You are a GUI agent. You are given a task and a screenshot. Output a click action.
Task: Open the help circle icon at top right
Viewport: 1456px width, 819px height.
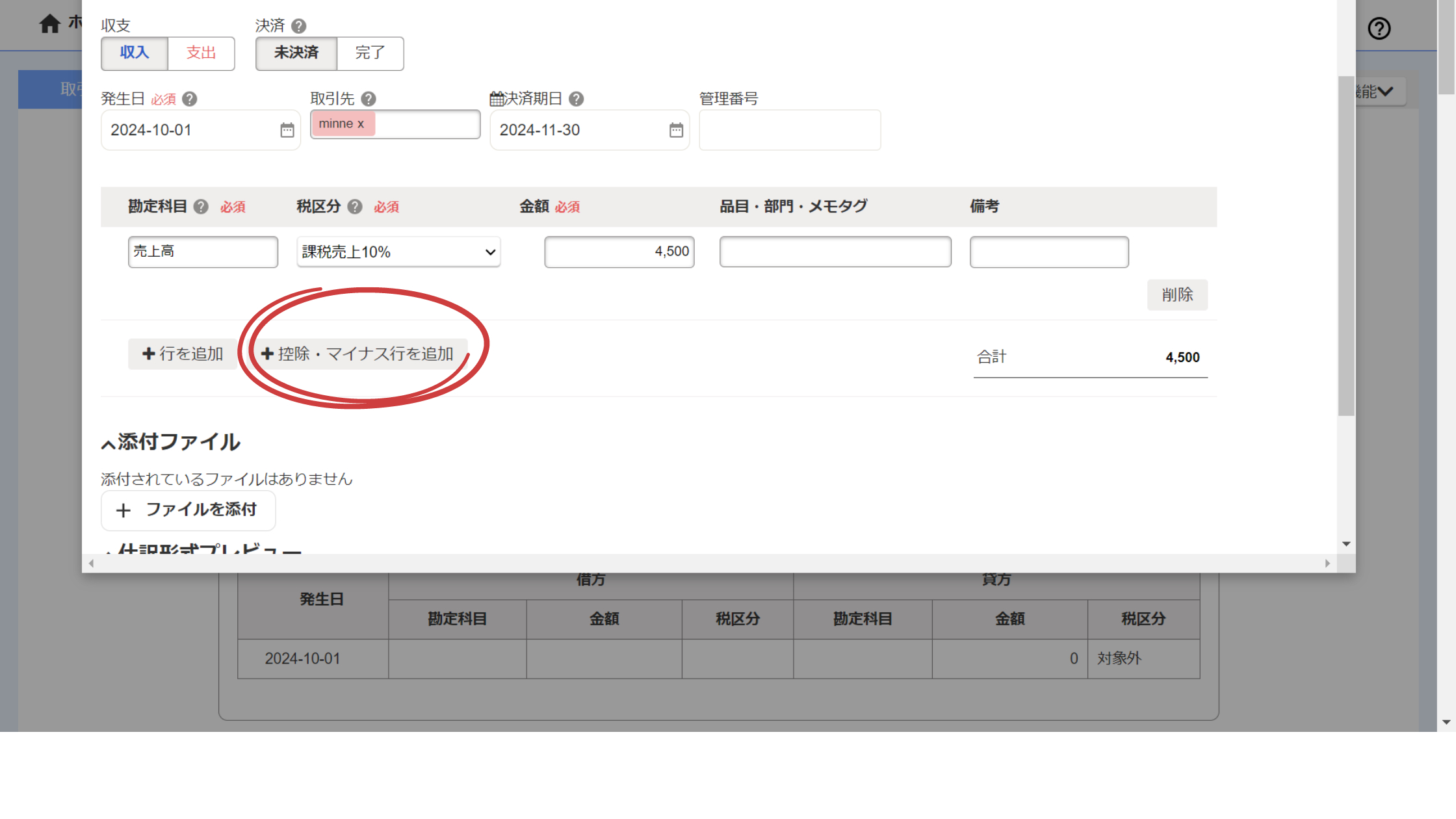[x=1379, y=29]
